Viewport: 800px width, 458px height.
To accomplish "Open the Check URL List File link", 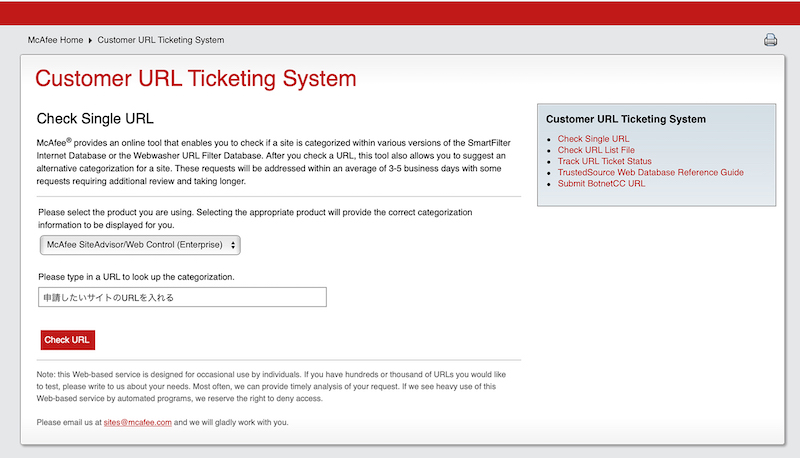I will [596, 150].
